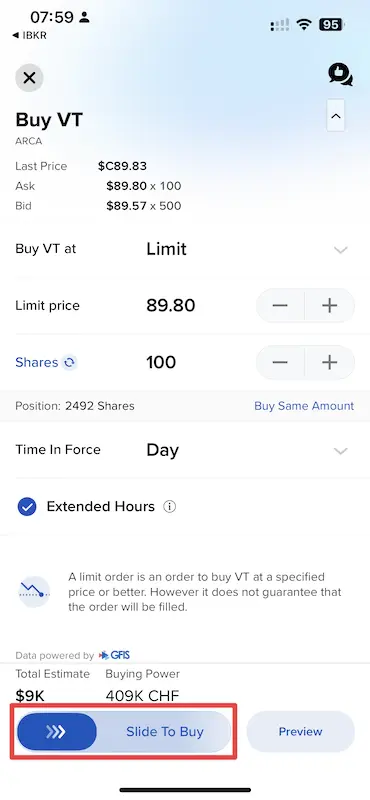This screenshot has width=370, height=800.
Task: Show the Extended Hours info icon details
Action: (x=169, y=507)
